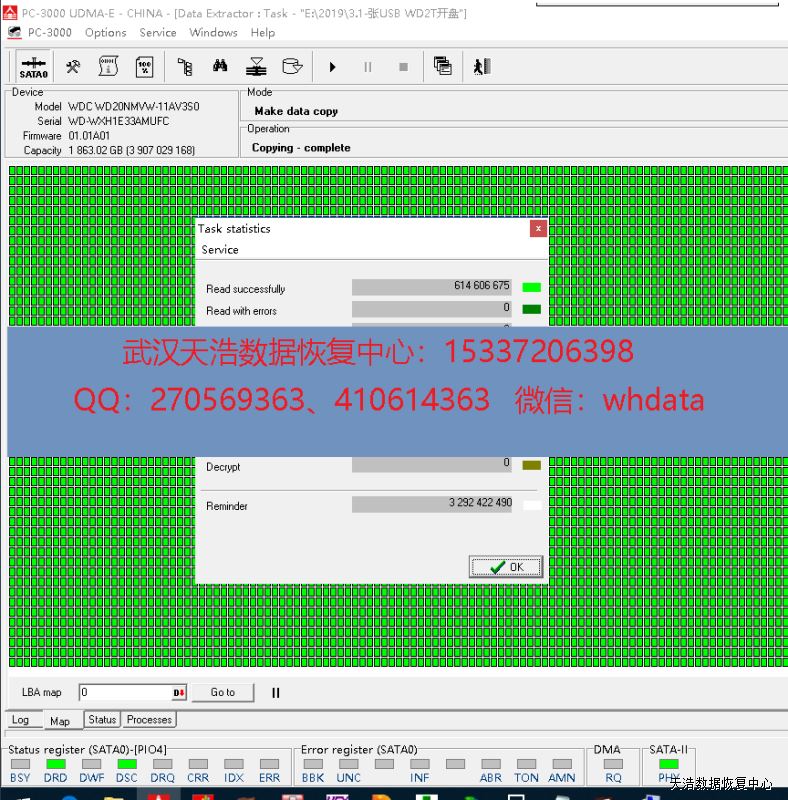Open the Options menu

[105, 32]
